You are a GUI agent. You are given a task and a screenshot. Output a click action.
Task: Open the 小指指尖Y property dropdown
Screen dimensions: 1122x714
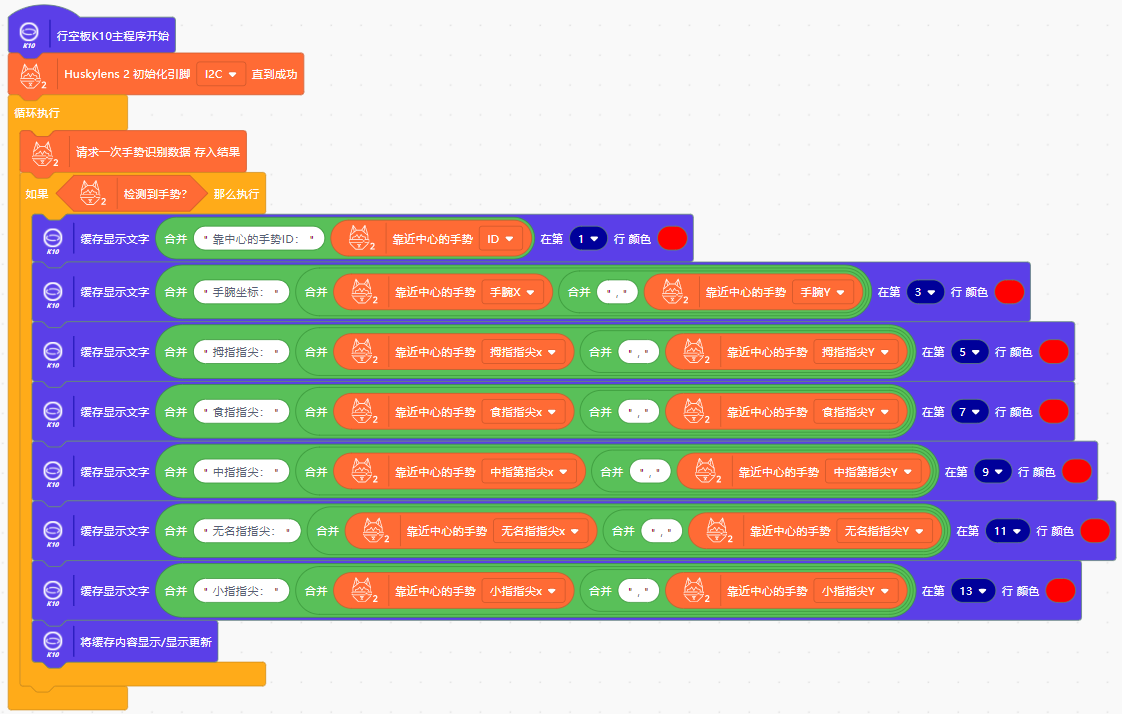(853, 591)
